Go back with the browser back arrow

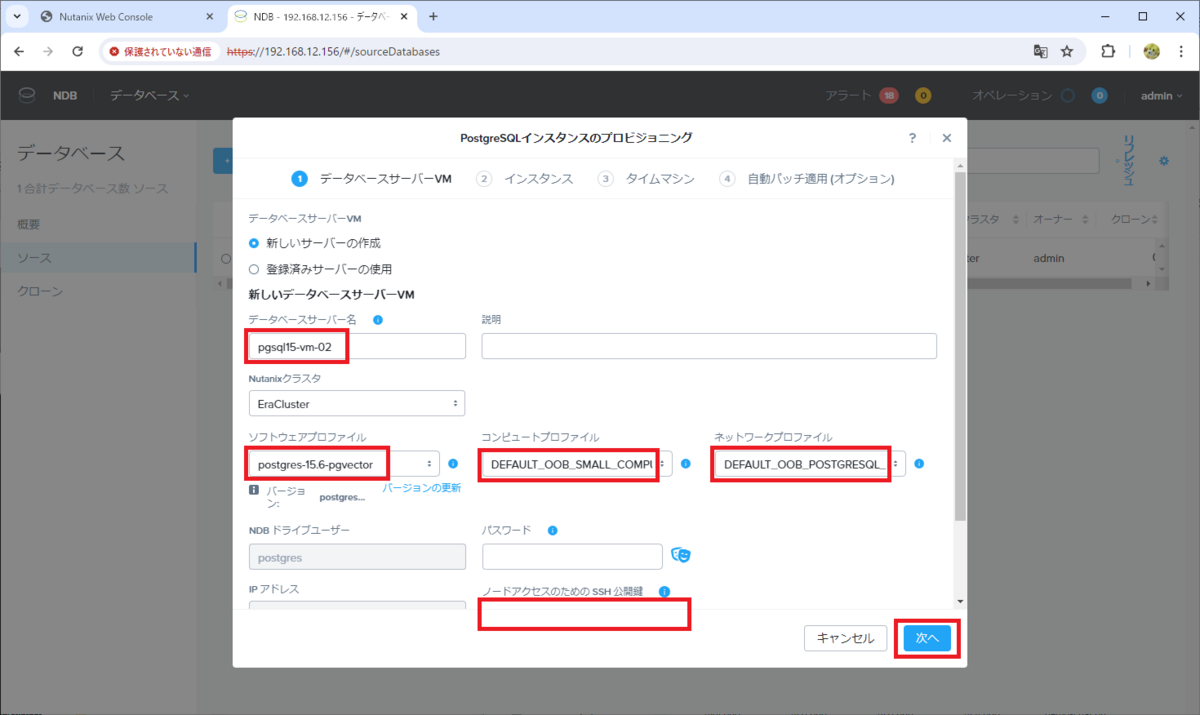coord(18,51)
